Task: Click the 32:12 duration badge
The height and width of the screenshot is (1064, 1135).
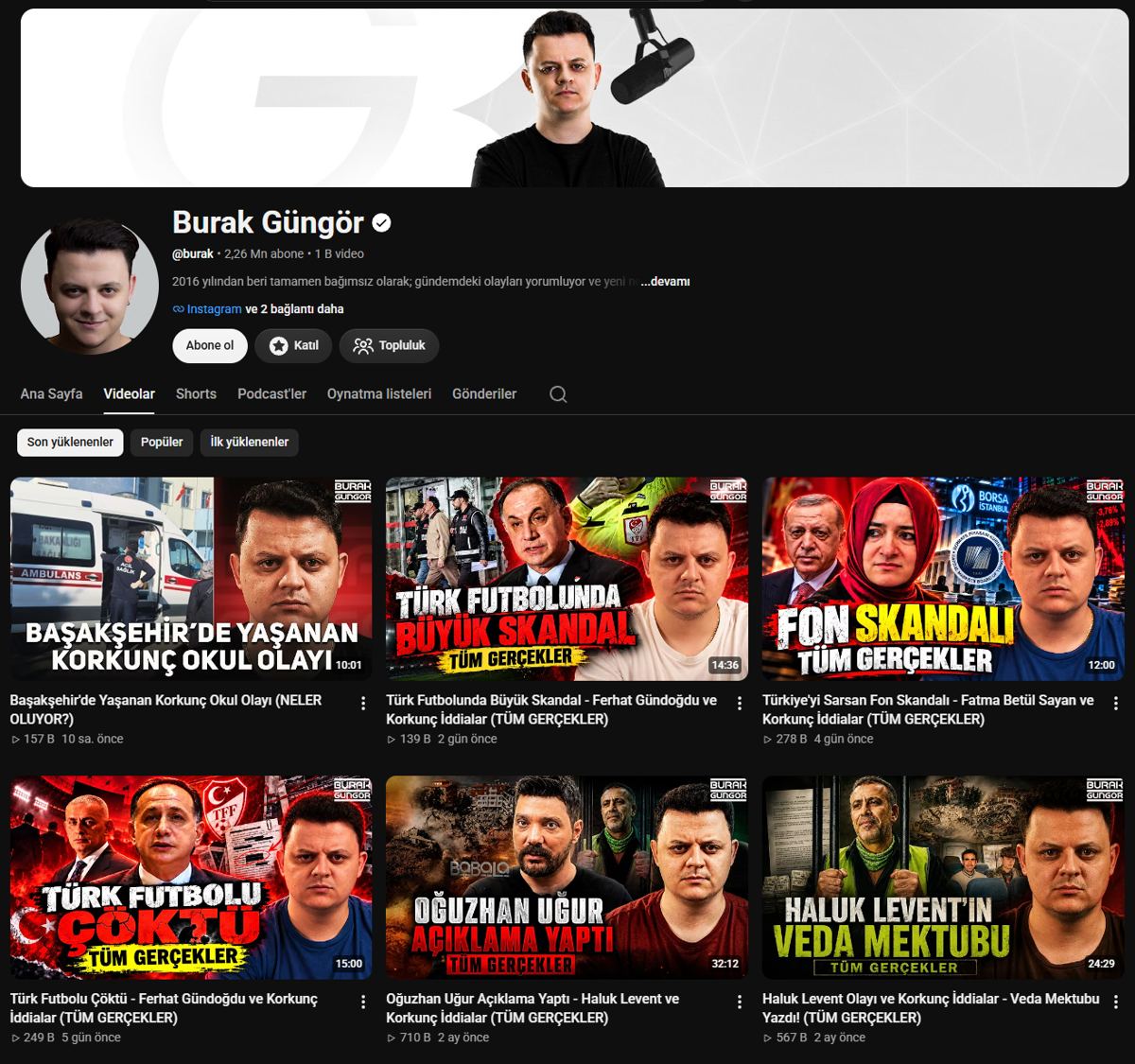Action: tap(725, 964)
